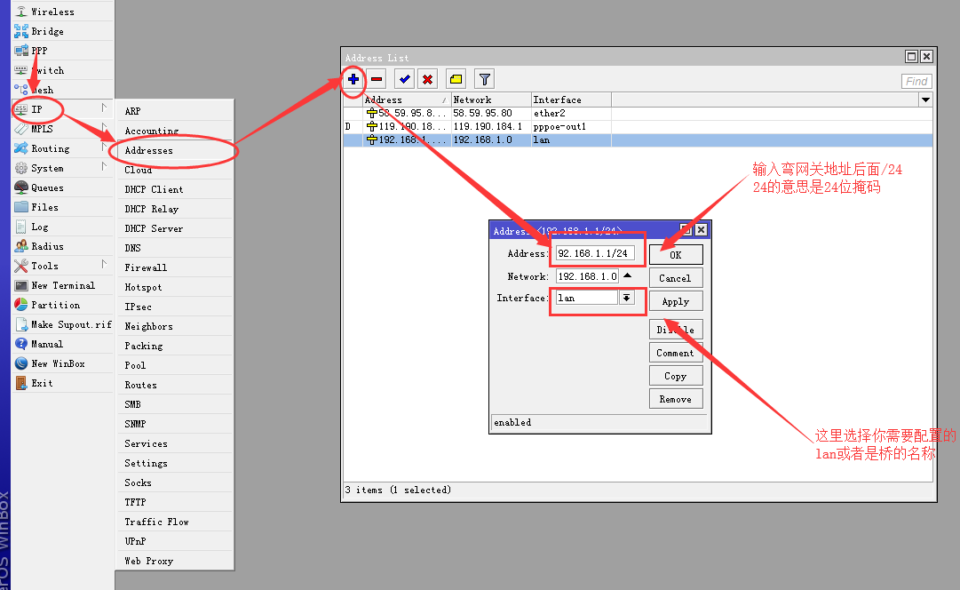Expand the Tools submenu

click(x=62, y=266)
